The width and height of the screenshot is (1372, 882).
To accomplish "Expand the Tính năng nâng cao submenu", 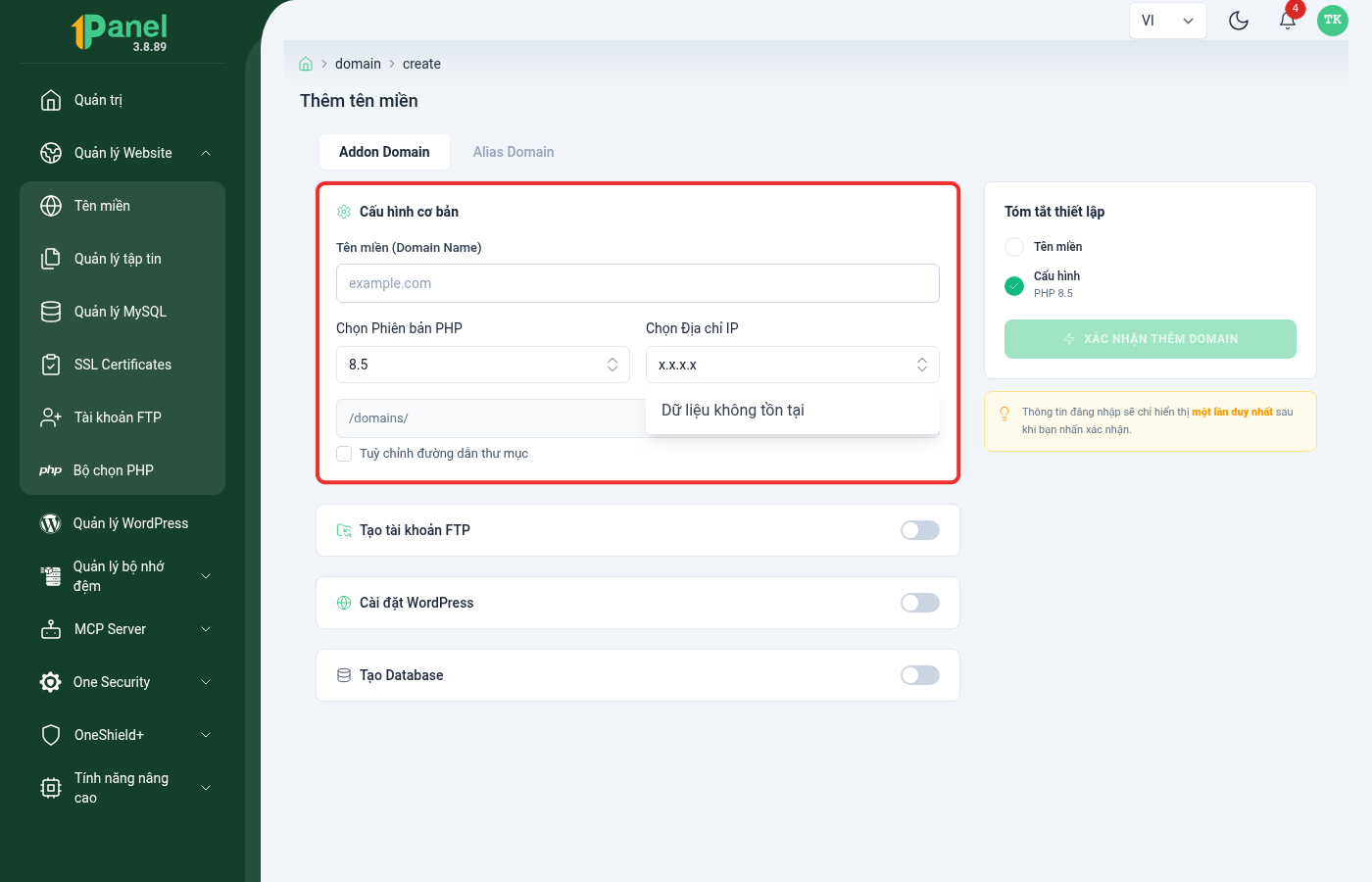I will coord(206,788).
